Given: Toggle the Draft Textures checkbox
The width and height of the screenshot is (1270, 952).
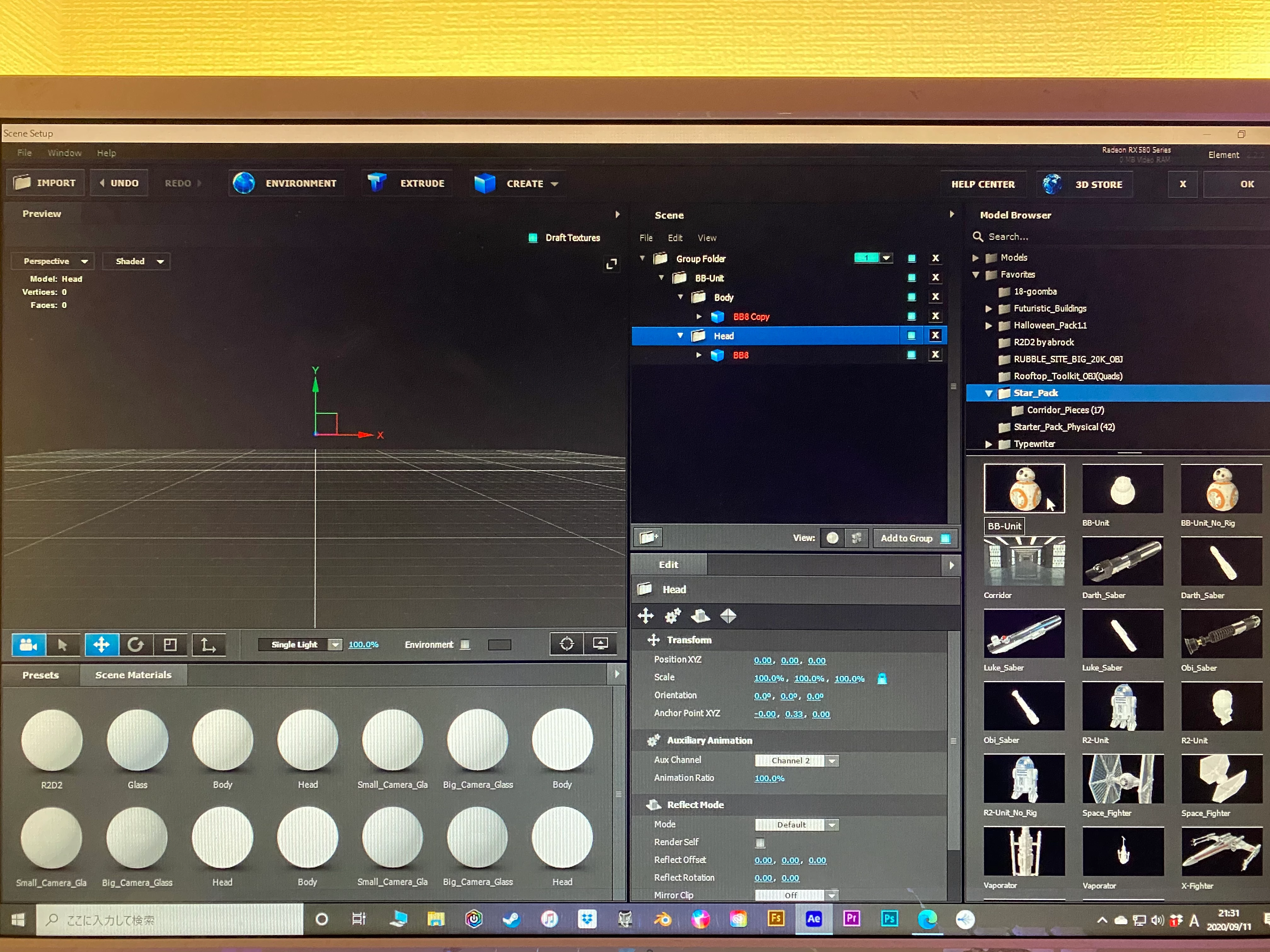Looking at the screenshot, I should [533, 238].
